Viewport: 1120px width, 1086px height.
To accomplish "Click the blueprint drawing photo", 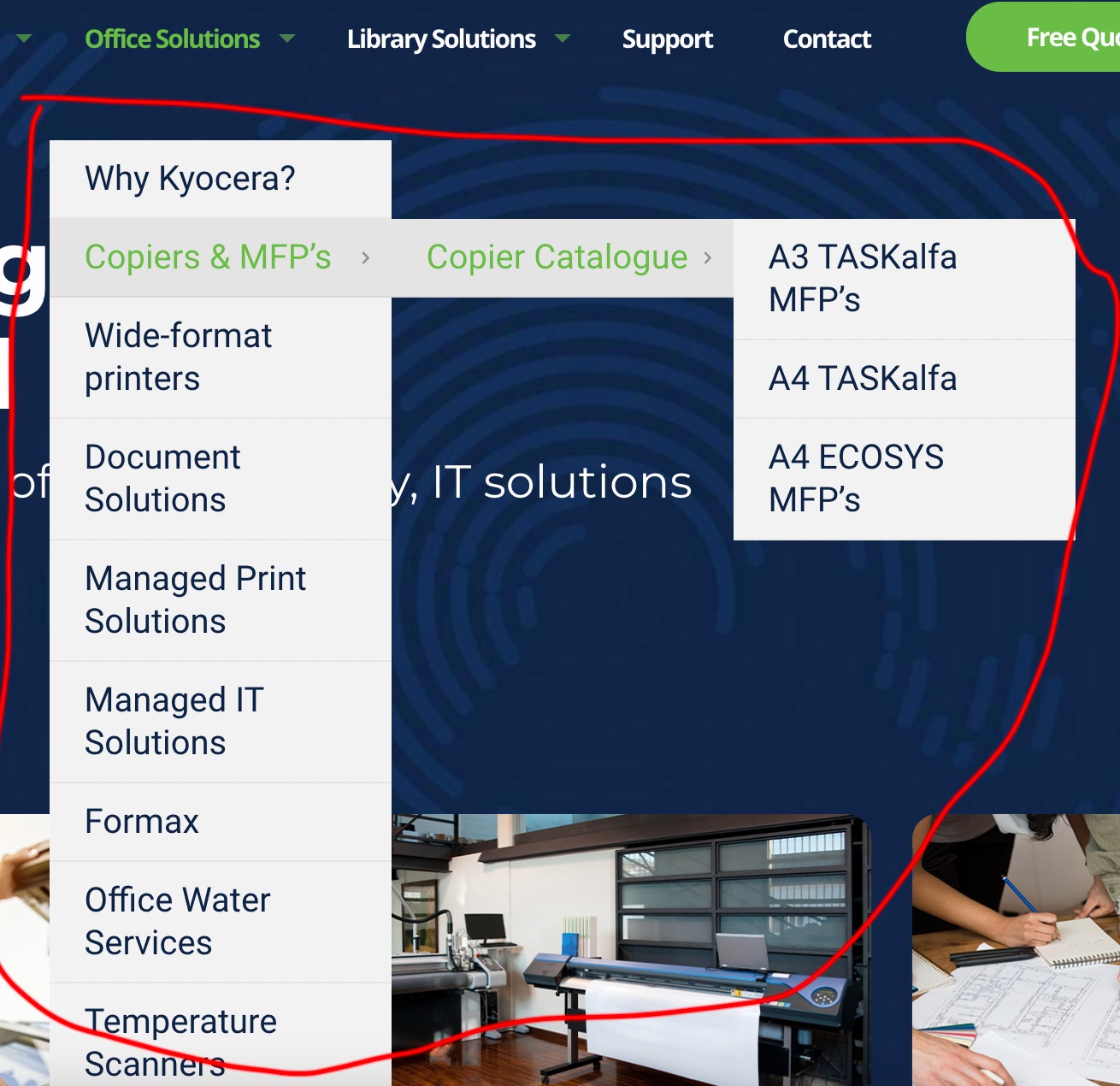I will (x=1016, y=949).
